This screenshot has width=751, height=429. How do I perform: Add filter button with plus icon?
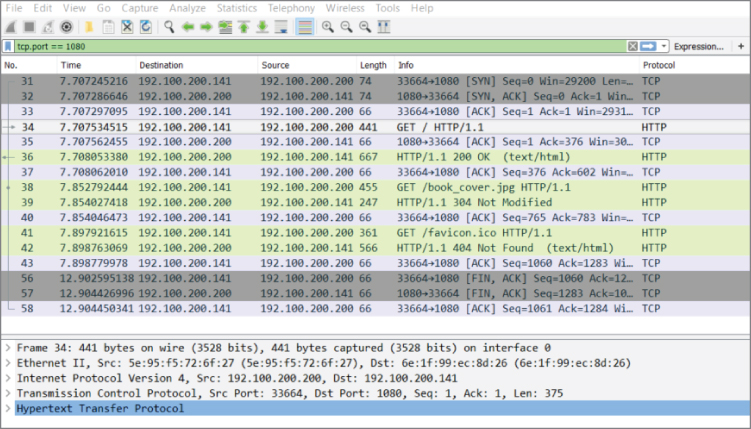pyautogui.click(x=741, y=46)
